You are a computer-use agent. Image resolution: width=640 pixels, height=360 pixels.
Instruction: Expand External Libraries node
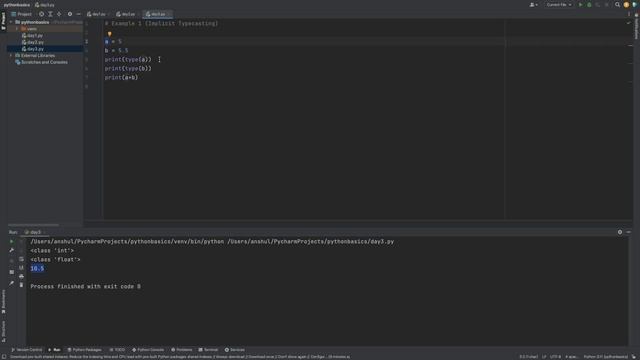[x=11, y=55]
